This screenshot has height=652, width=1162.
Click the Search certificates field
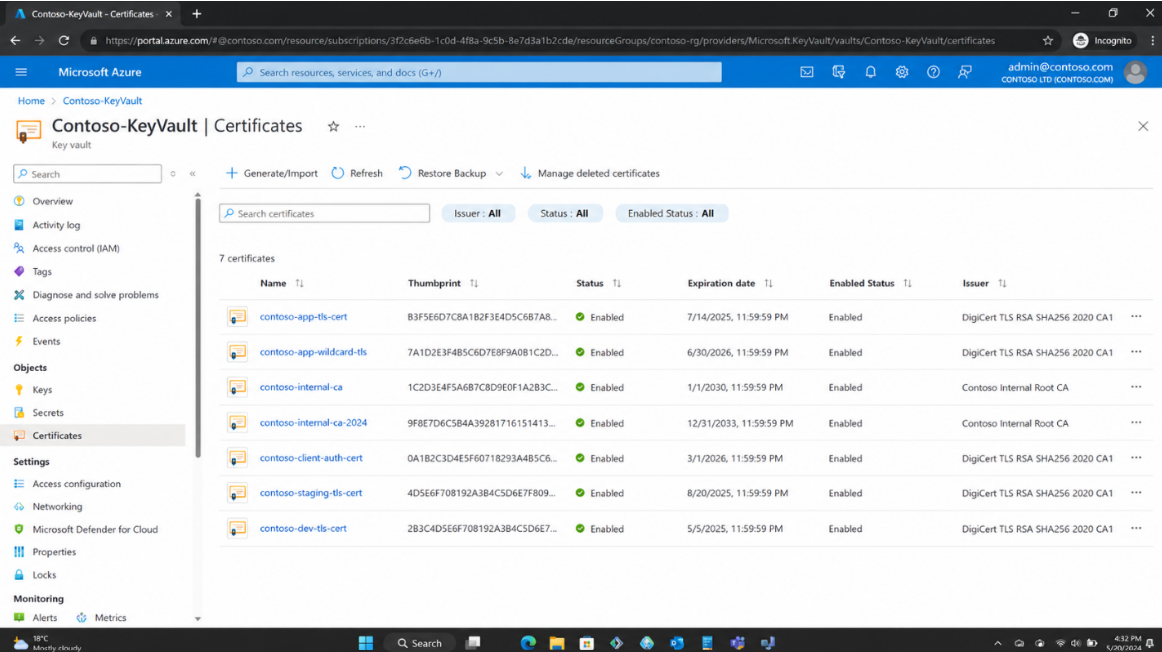point(325,213)
